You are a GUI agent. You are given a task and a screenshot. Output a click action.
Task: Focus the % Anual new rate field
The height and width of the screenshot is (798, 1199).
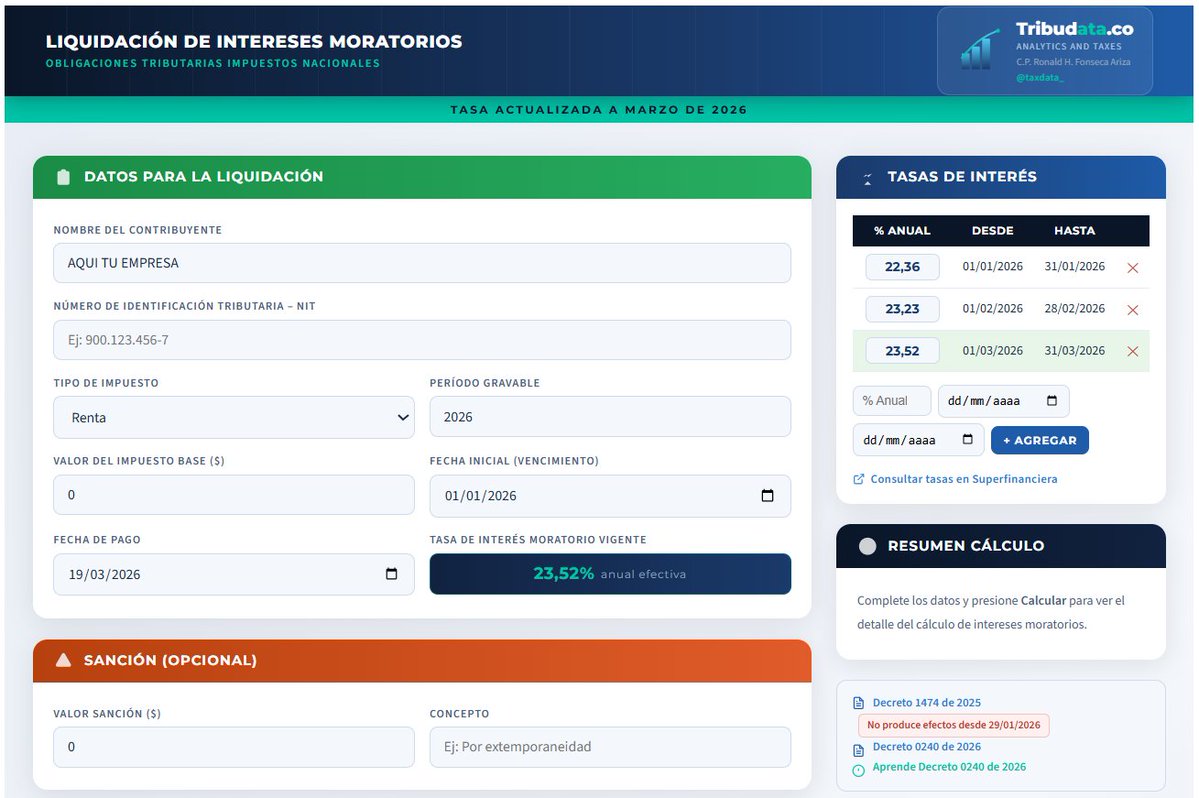point(892,401)
